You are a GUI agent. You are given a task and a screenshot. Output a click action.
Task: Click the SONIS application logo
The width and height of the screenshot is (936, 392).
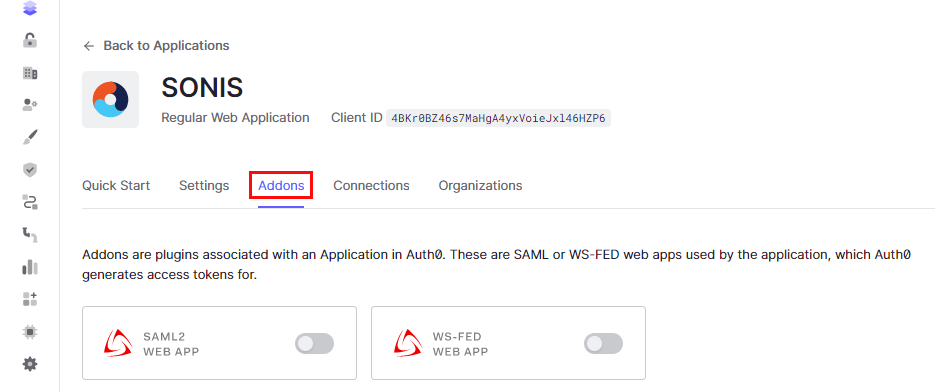click(x=110, y=100)
